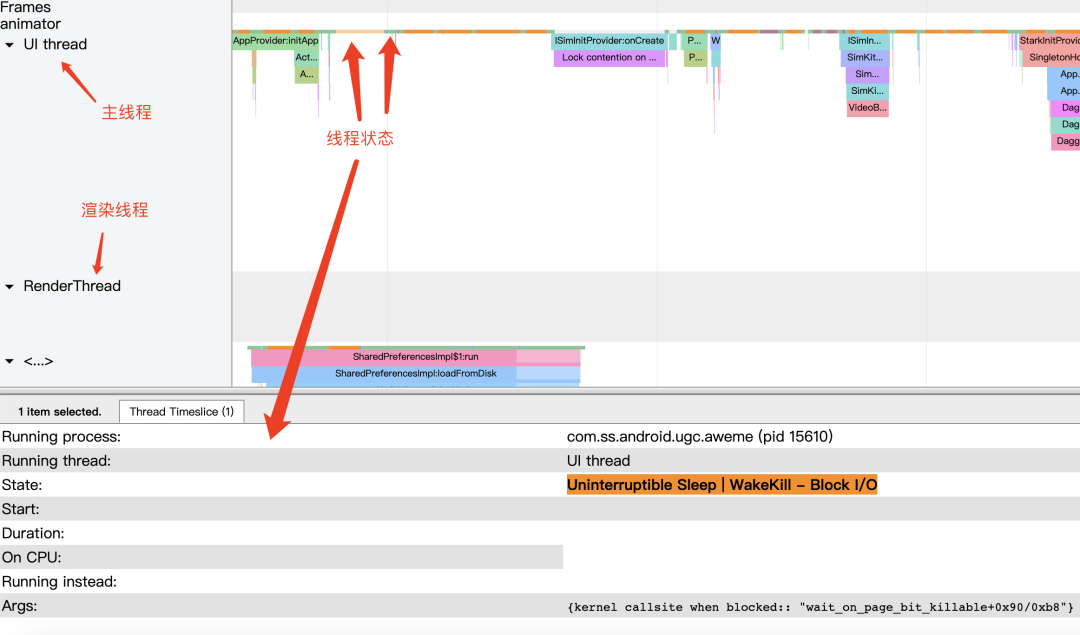The image size is (1080, 635).
Task: Select the RenderThread label
Action: (x=72, y=287)
